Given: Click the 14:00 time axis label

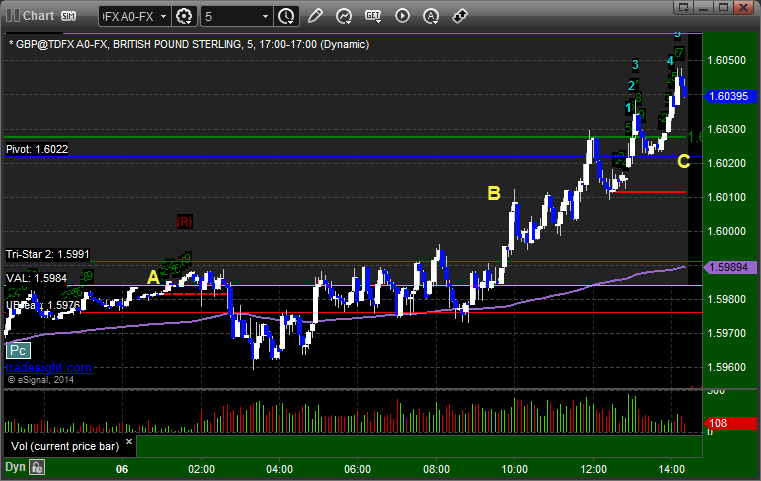Looking at the screenshot, I should [x=672, y=469].
